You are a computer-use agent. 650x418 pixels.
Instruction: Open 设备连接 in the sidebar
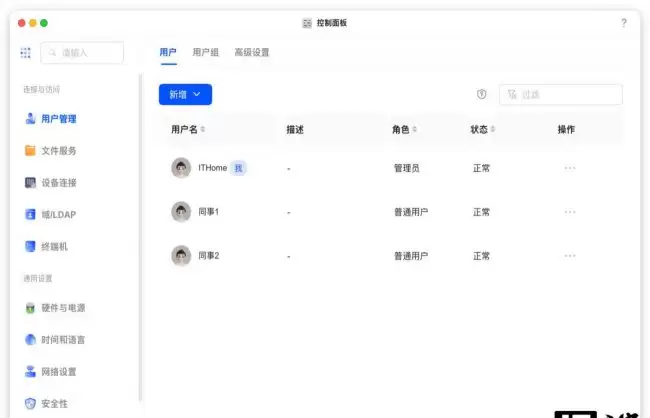point(51,182)
